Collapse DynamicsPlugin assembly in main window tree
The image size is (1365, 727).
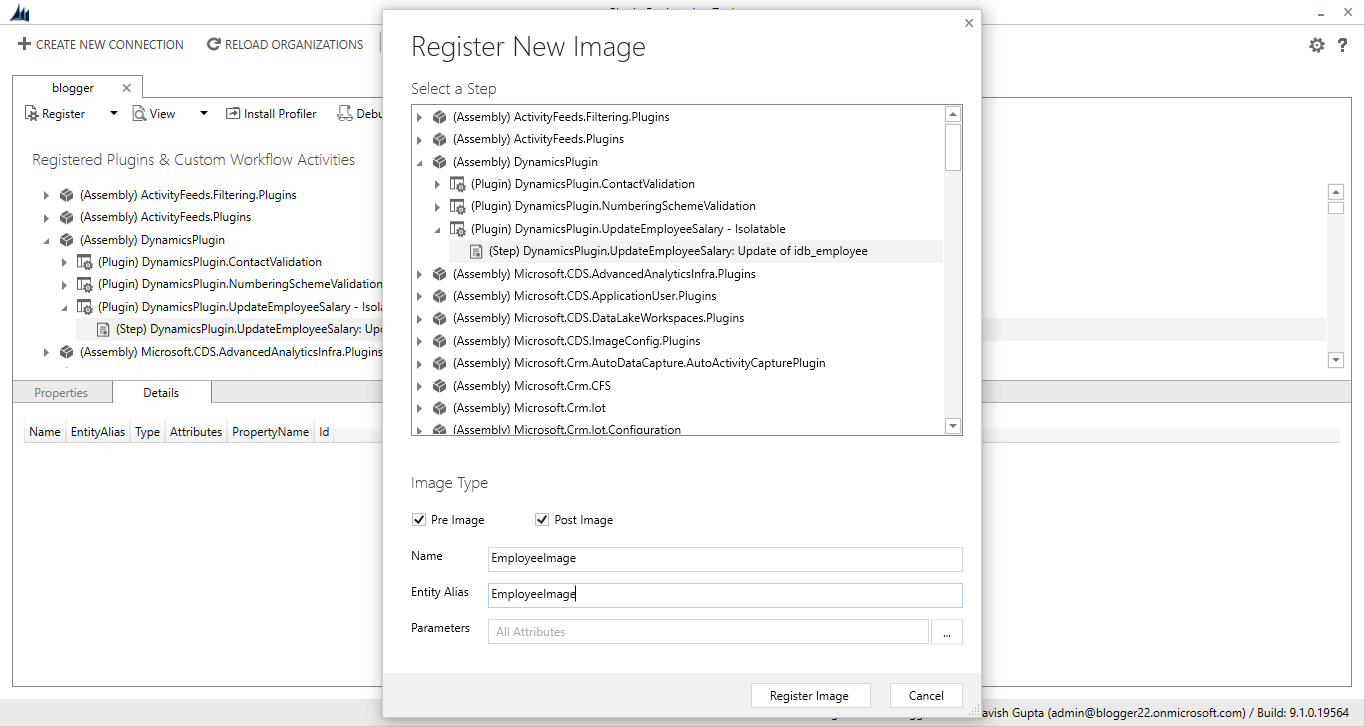point(47,240)
